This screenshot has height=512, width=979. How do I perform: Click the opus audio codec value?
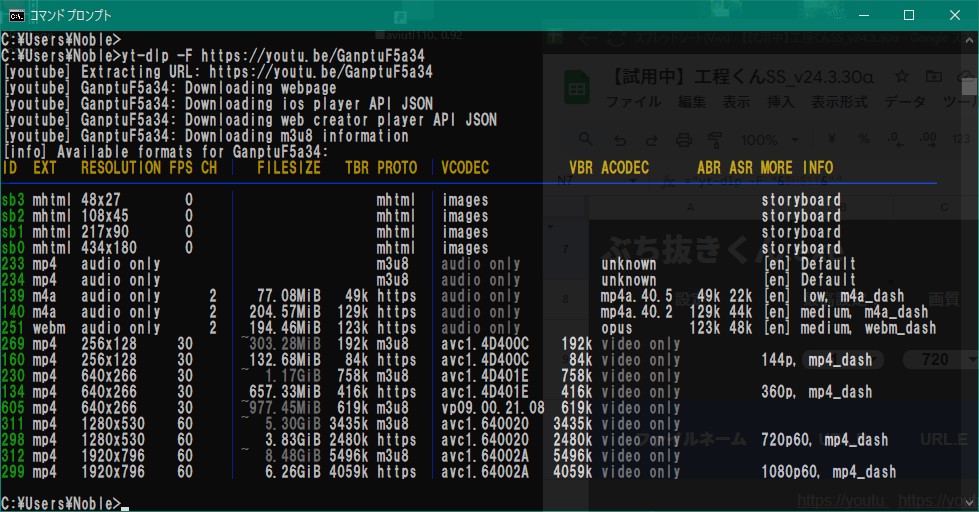[x=617, y=328]
